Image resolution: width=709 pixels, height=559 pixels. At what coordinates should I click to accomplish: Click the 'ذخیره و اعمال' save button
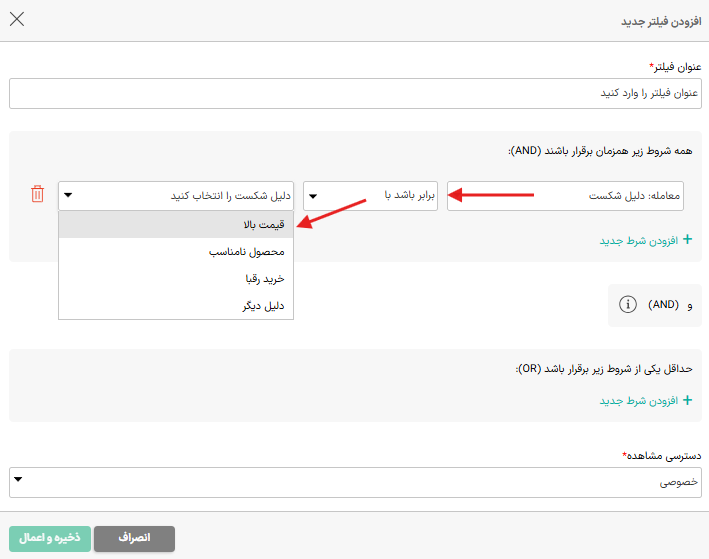click(x=50, y=538)
